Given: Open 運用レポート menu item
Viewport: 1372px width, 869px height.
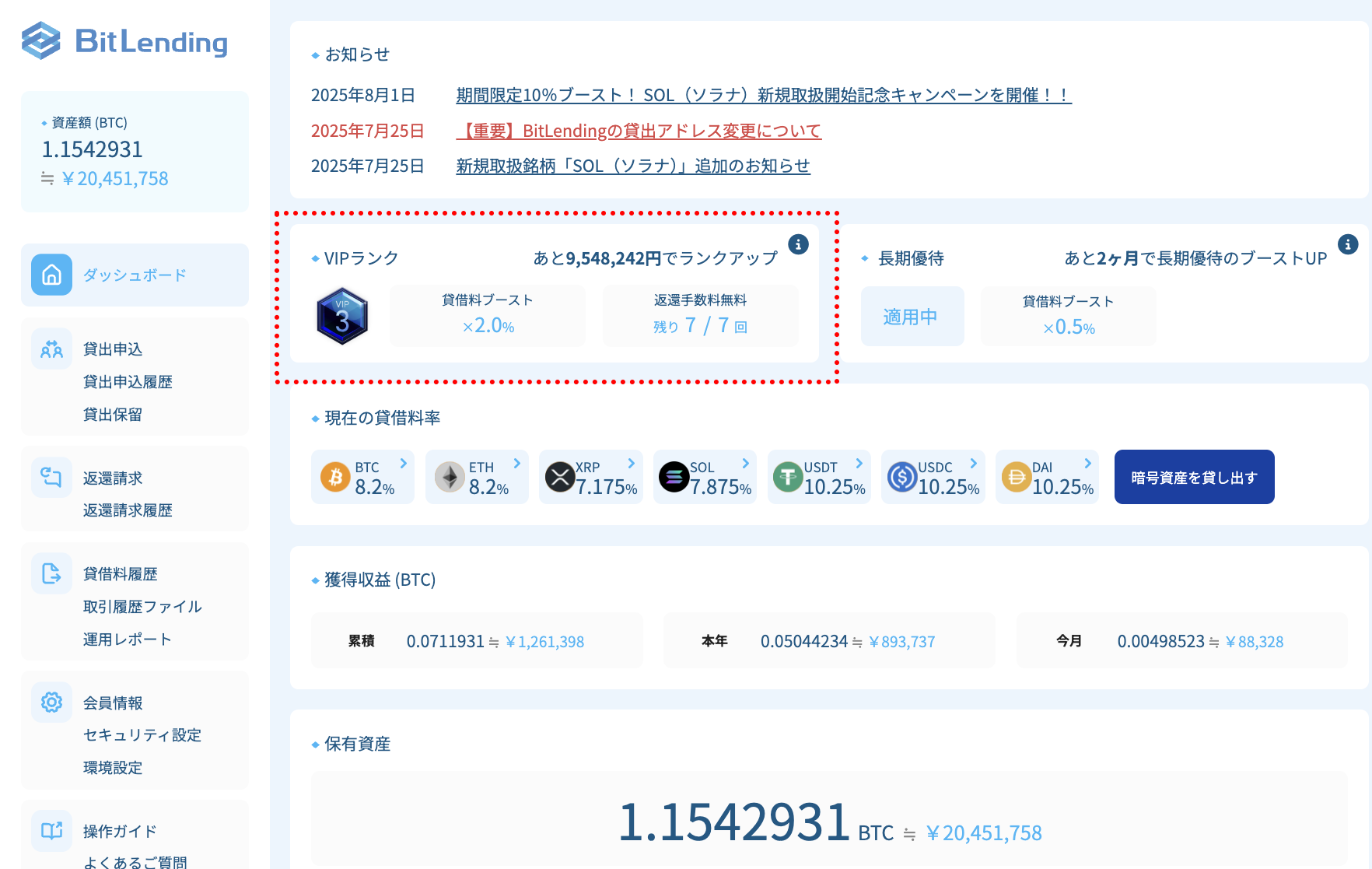Looking at the screenshot, I should tap(128, 639).
